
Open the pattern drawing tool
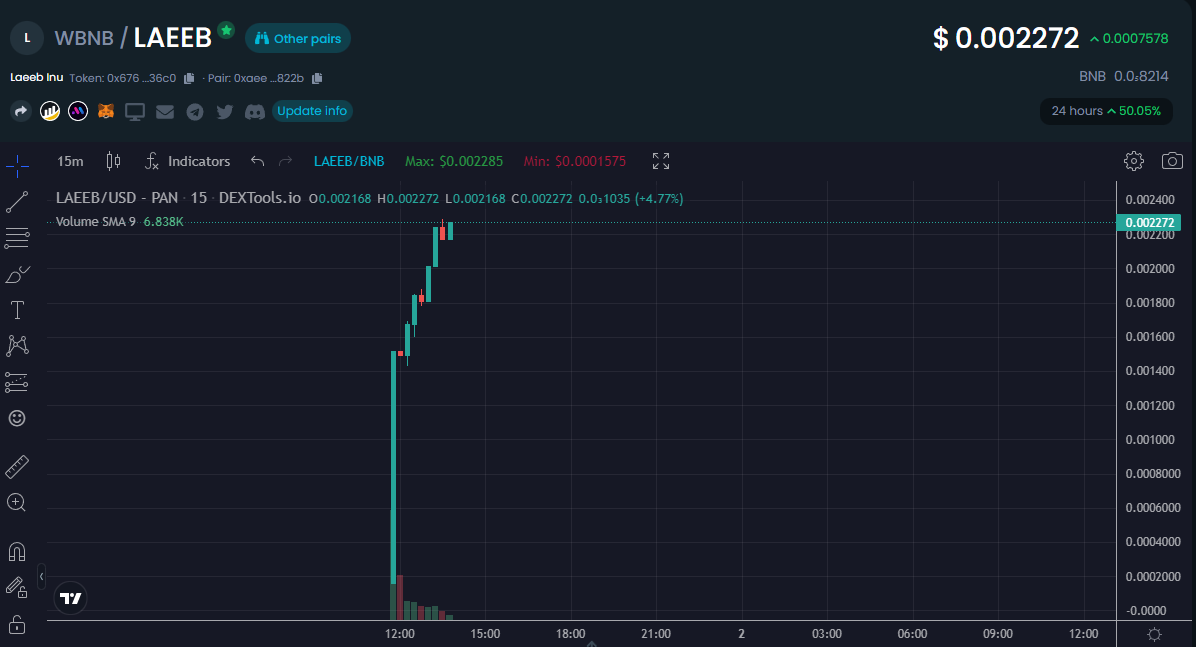click(17, 346)
